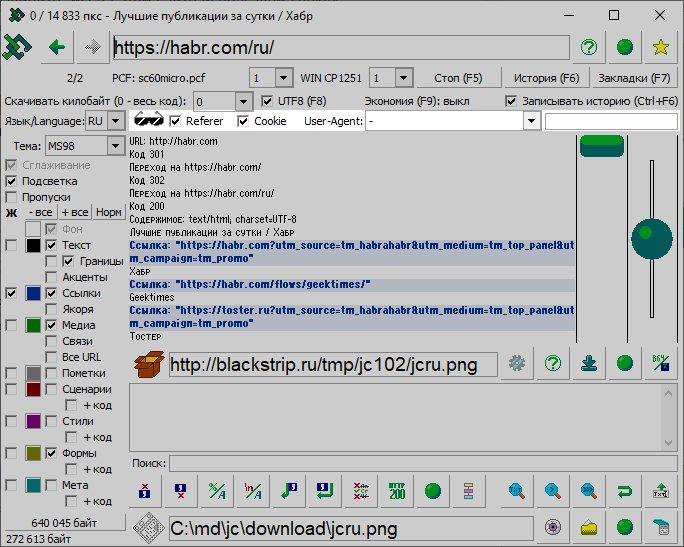
Task: Toggle the UTF8 (F8) checkbox
Action: coord(267,101)
